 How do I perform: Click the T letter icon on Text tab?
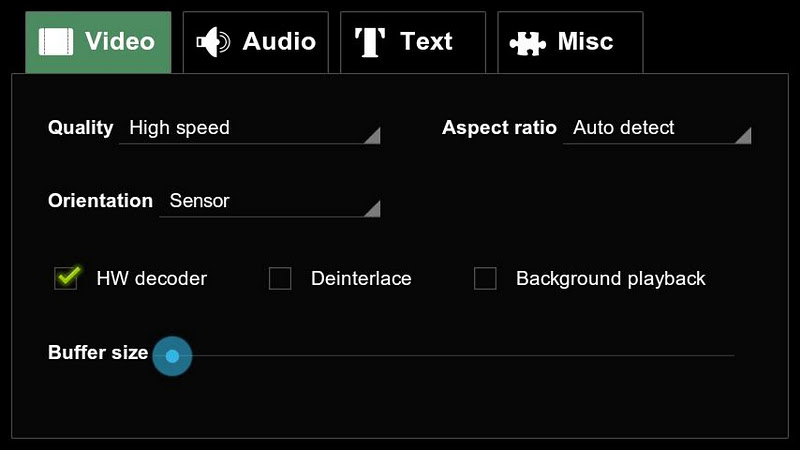370,42
